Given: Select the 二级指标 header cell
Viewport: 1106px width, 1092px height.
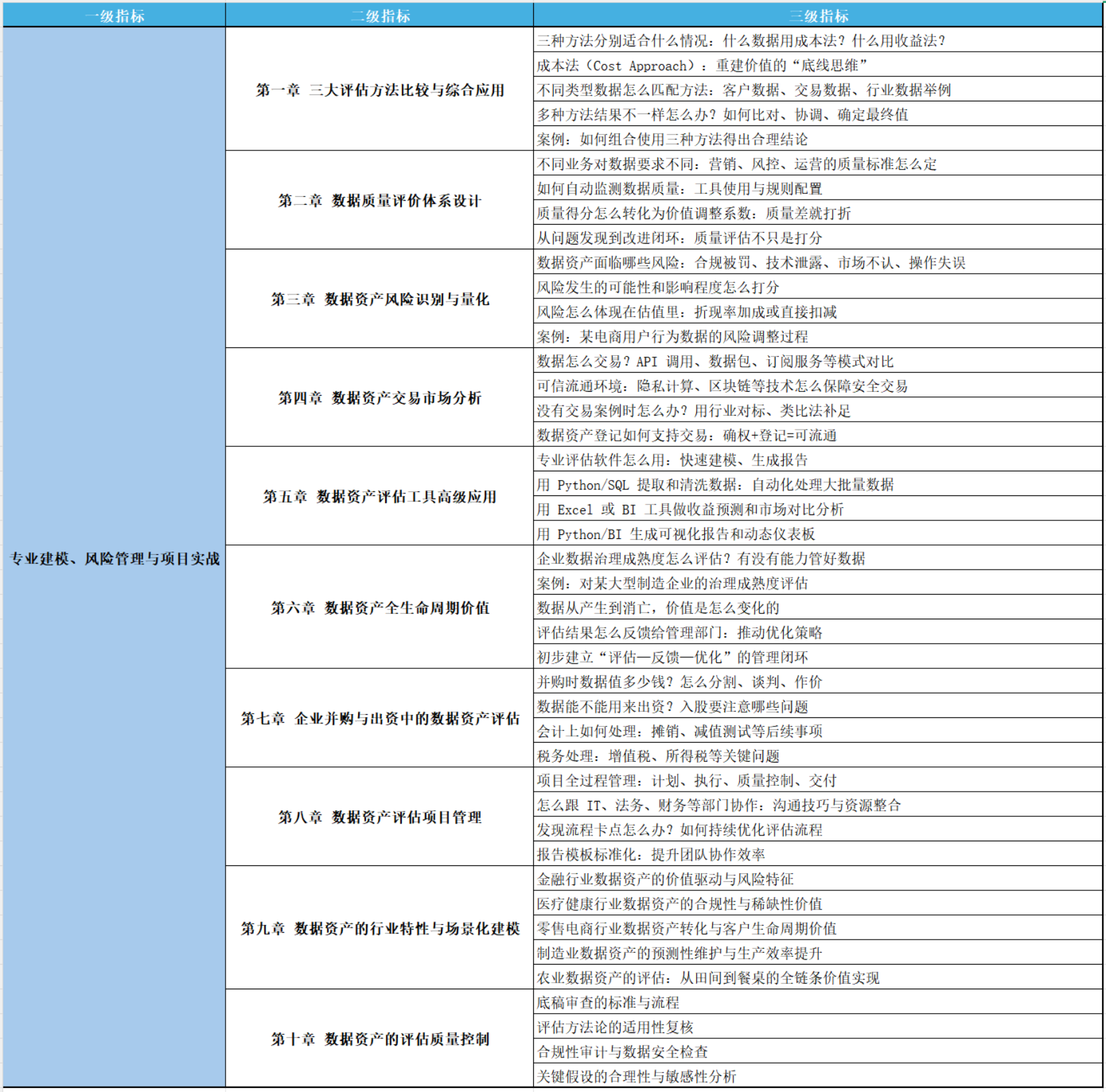Looking at the screenshot, I should (379, 15).
